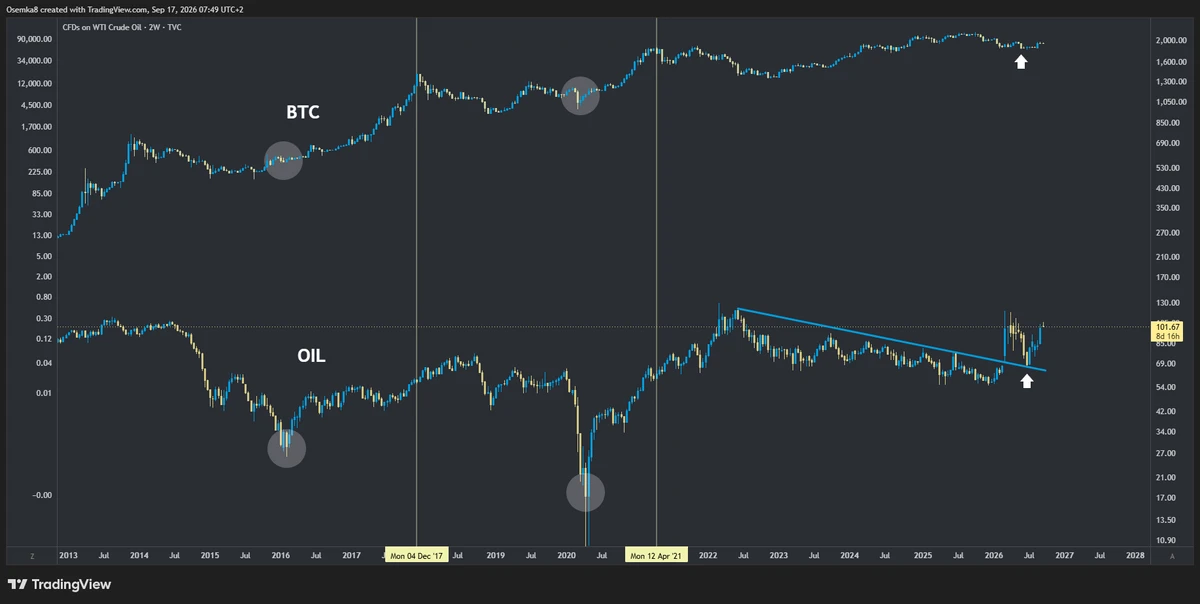This screenshot has width=1200, height=604.
Task: Click the '2022' year on time axis
Action: point(707,554)
